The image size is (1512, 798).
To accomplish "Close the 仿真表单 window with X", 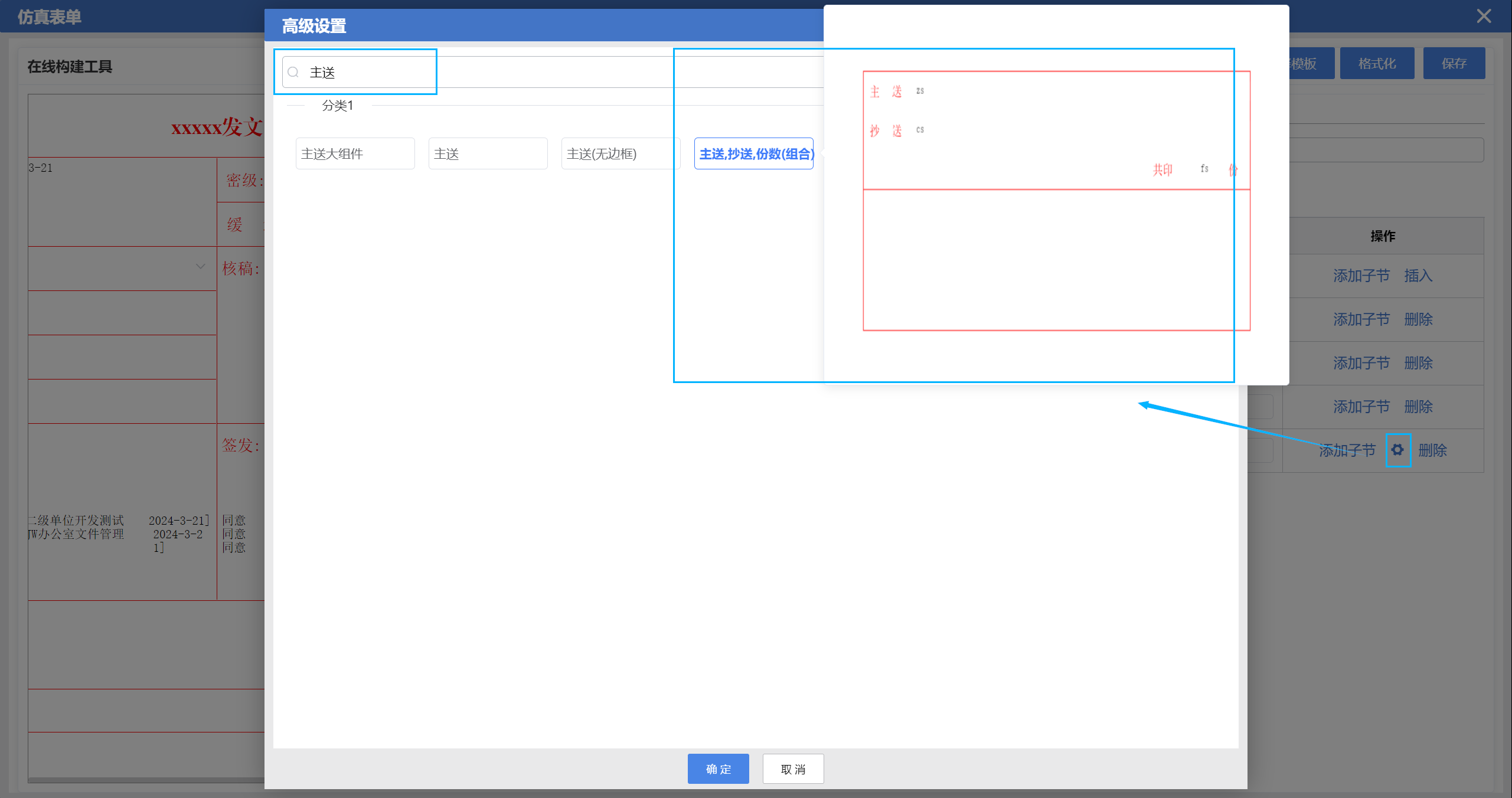I will tap(1484, 16).
